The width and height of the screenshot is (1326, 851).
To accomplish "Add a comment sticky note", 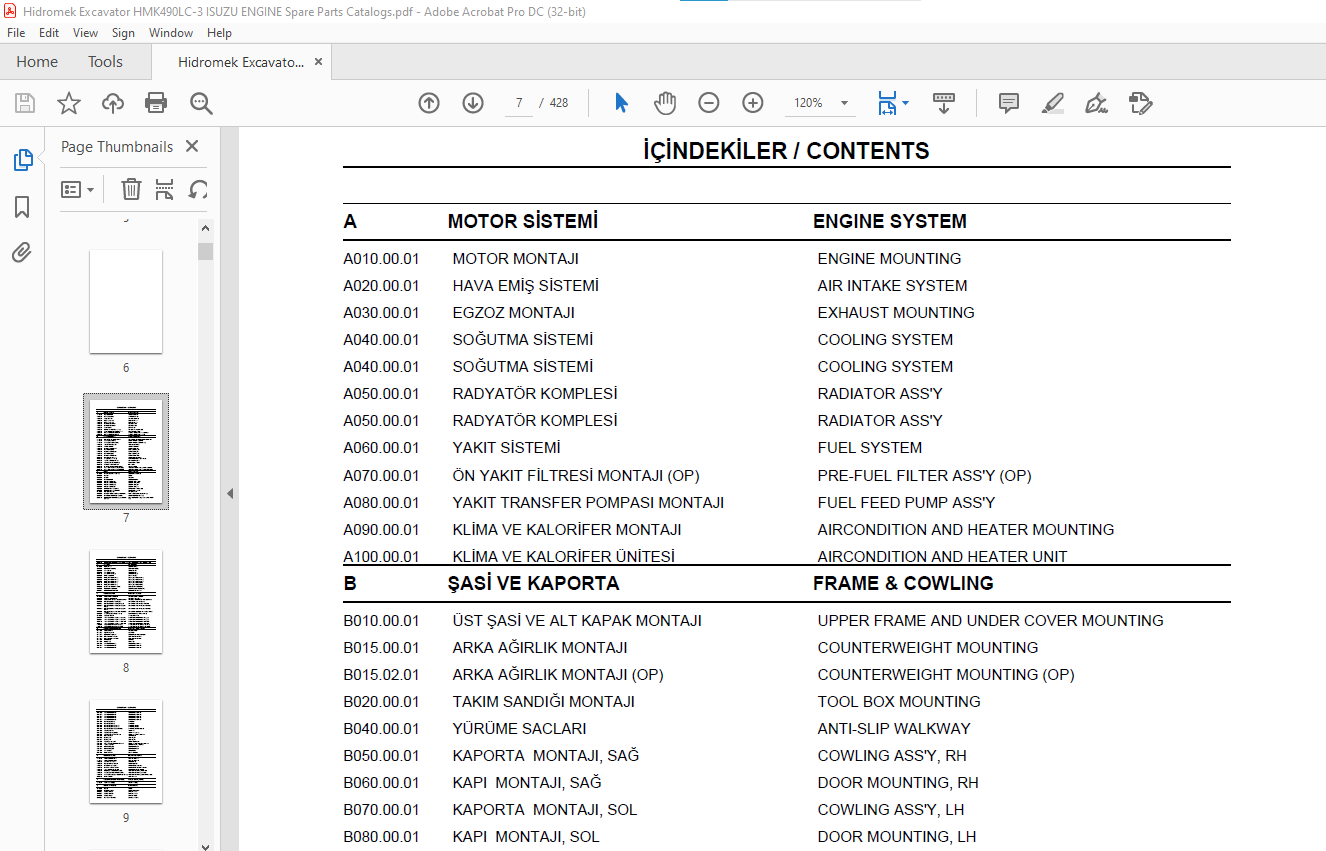I will (1009, 103).
